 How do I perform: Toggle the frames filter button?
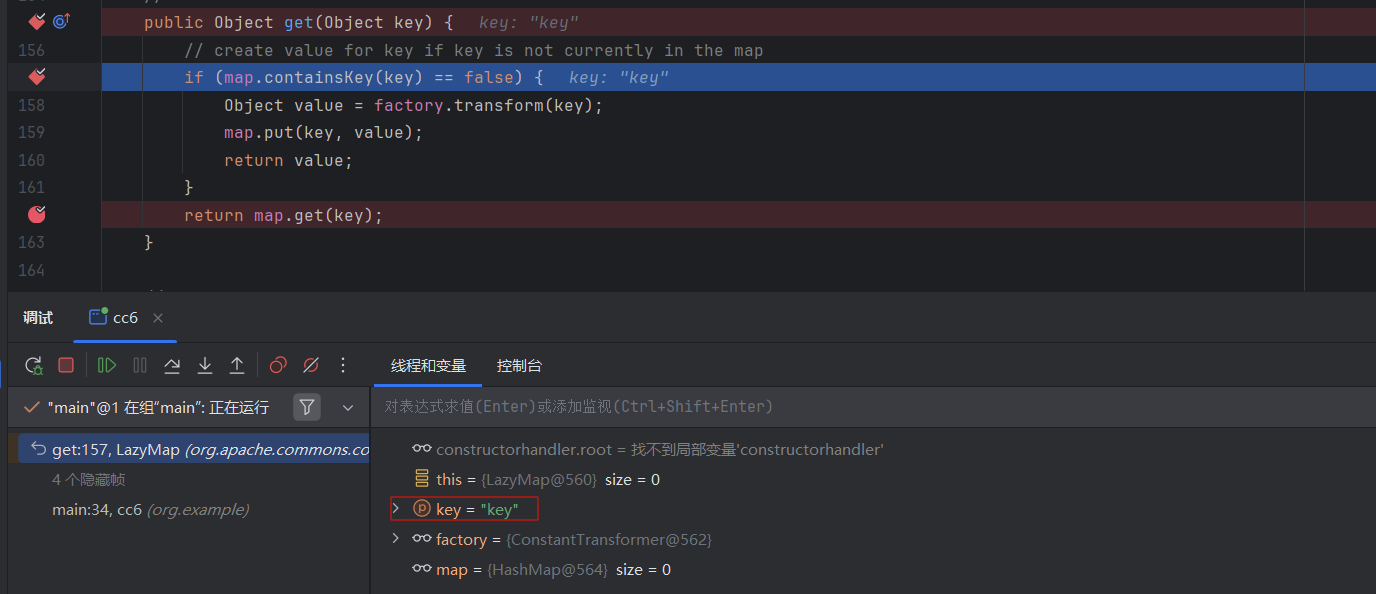pyautogui.click(x=307, y=407)
